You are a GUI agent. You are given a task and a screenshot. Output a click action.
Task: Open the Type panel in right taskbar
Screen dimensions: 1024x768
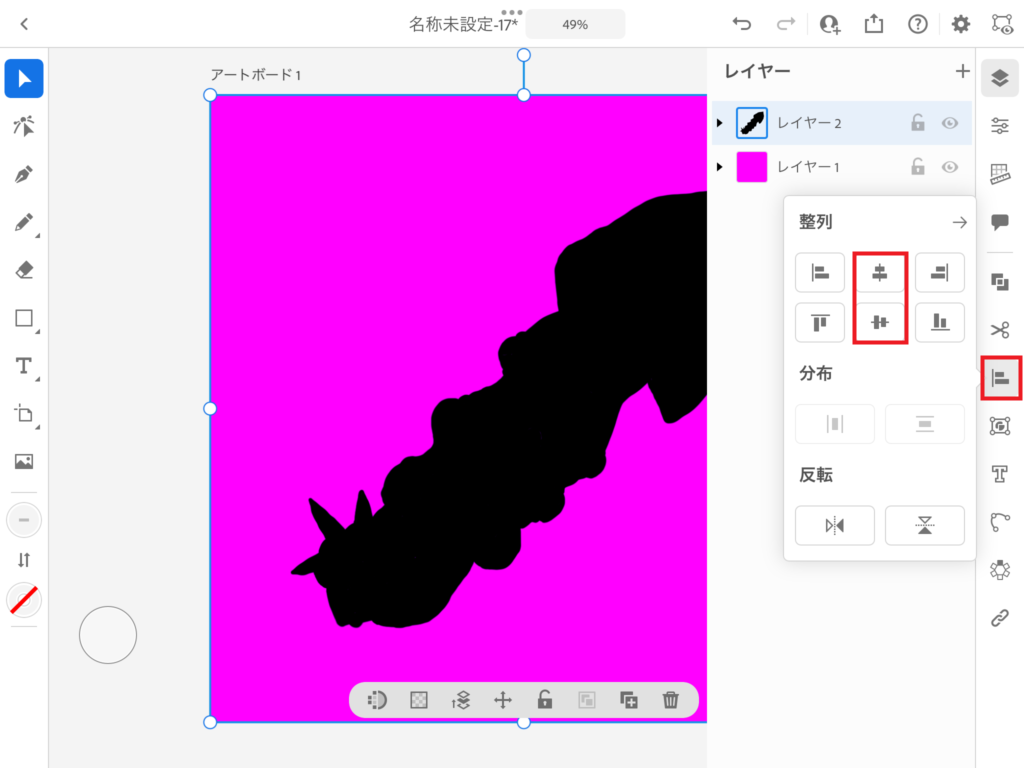pyautogui.click(x=1000, y=473)
